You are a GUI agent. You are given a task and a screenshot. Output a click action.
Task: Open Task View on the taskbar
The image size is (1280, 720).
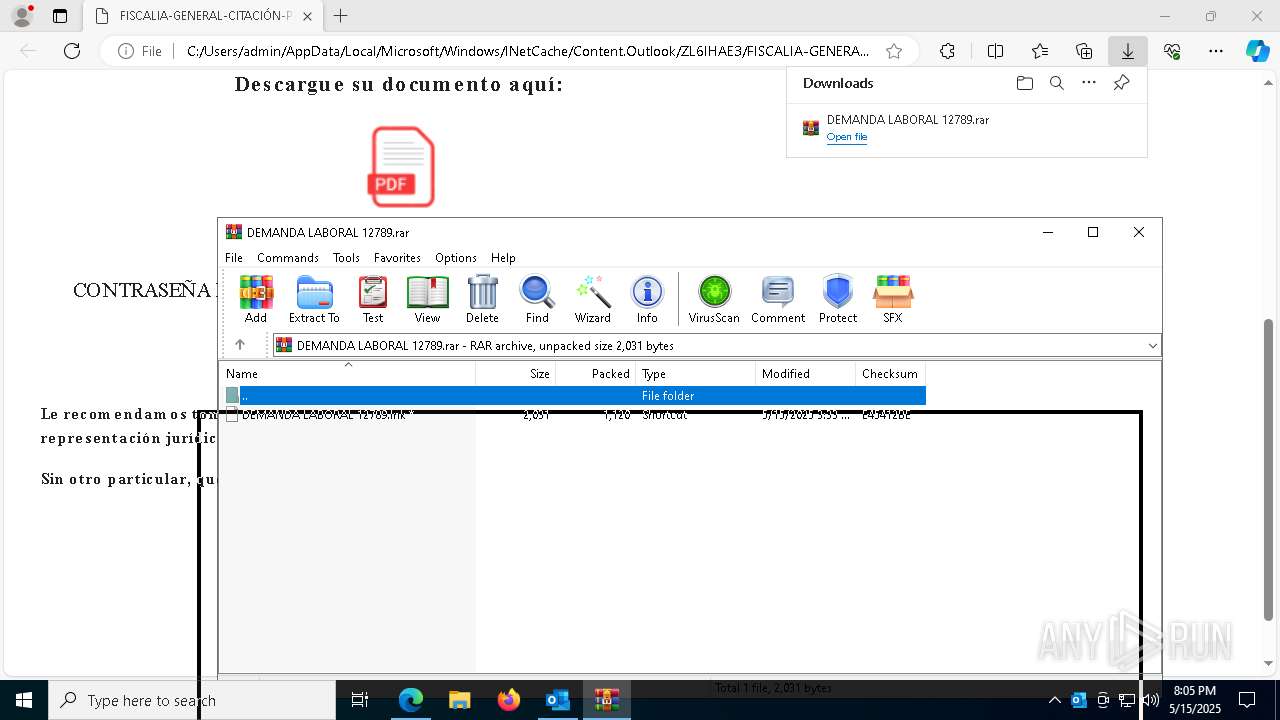[x=360, y=700]
